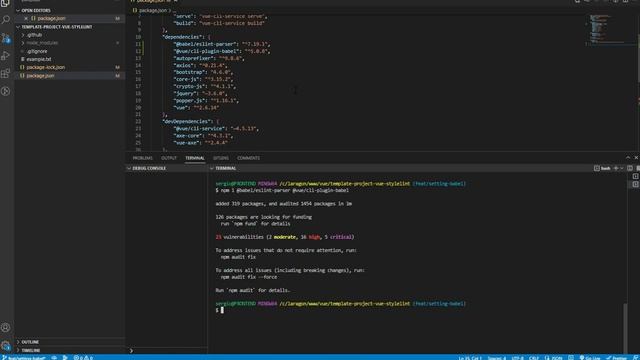640x360 pixels.
Task: Start Go Live server
Action: pyautogui.click(x=589, y=358)
